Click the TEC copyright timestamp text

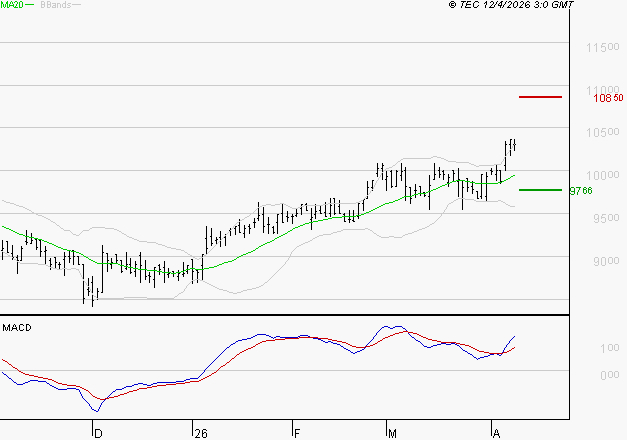[511, 6]
